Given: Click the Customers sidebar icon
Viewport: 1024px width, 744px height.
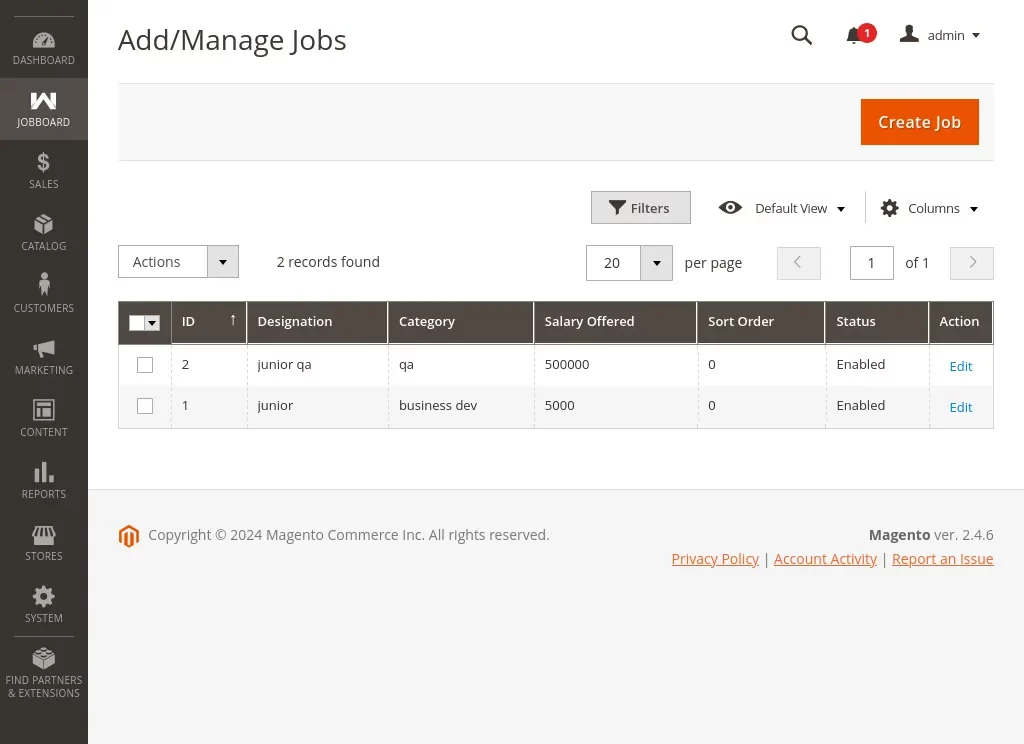Looking at the screenshot, I should (43, 292).
